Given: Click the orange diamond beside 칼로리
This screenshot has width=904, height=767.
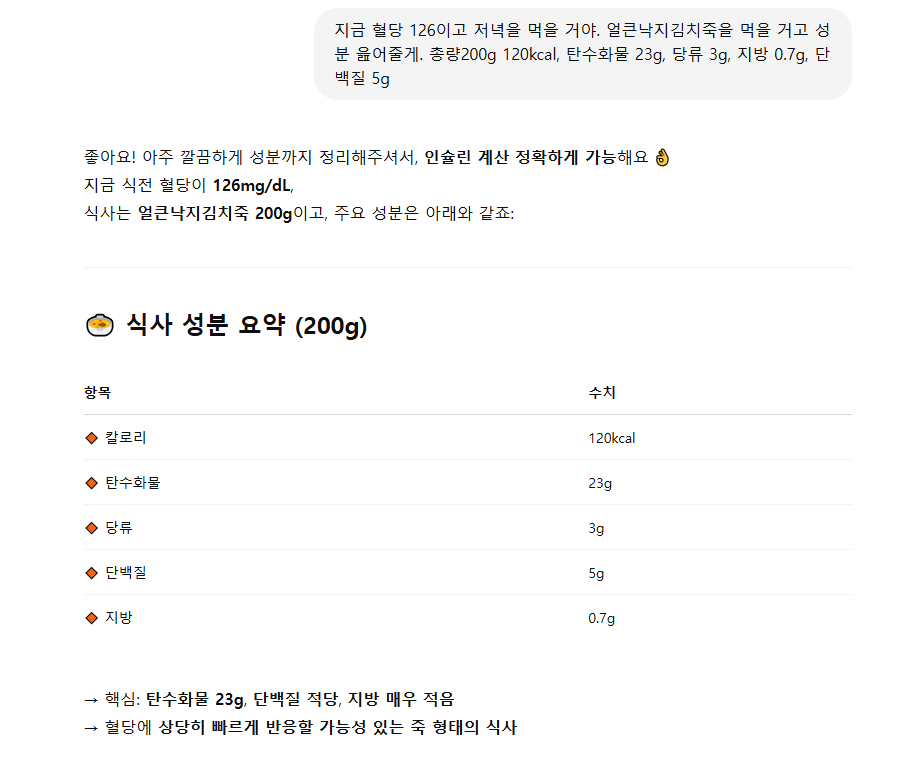Looking at the screenshot, I should 91,438.
